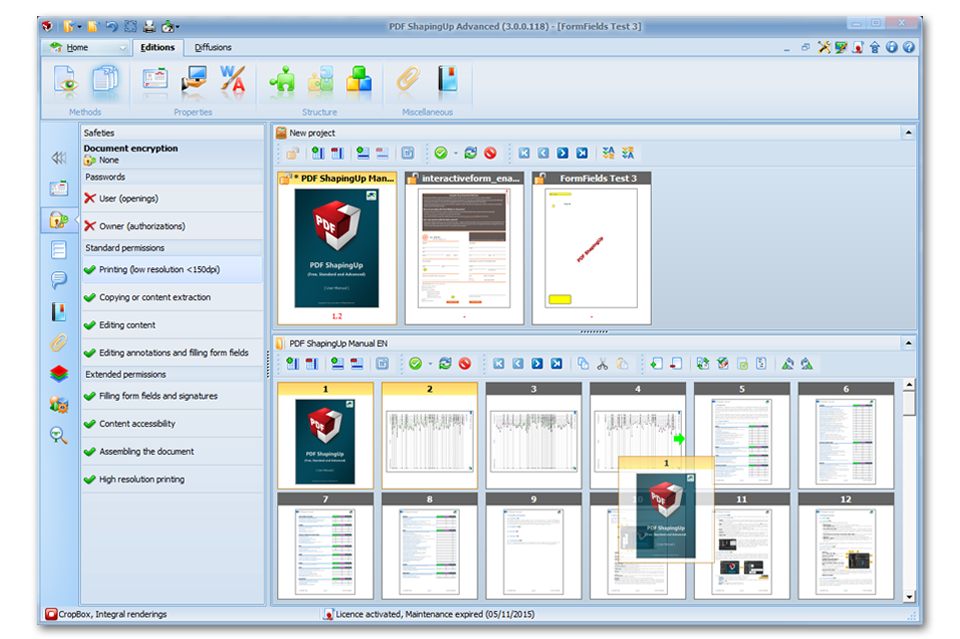
Task: Select the interactiveform_ena... document header
Action: pyautogui.click(x=465, y=178)
